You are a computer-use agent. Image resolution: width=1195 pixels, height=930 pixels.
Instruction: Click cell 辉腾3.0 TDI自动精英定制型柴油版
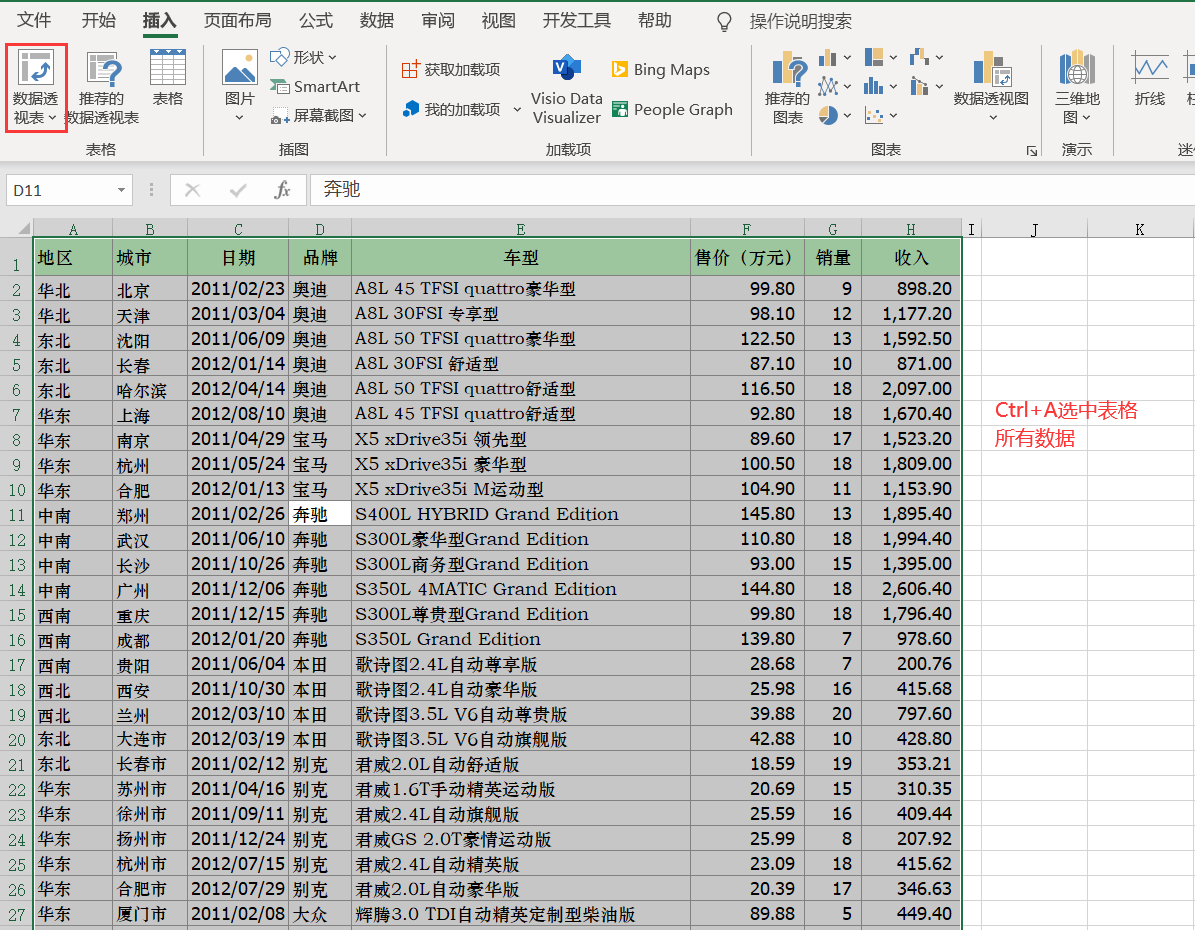(521, 914)
